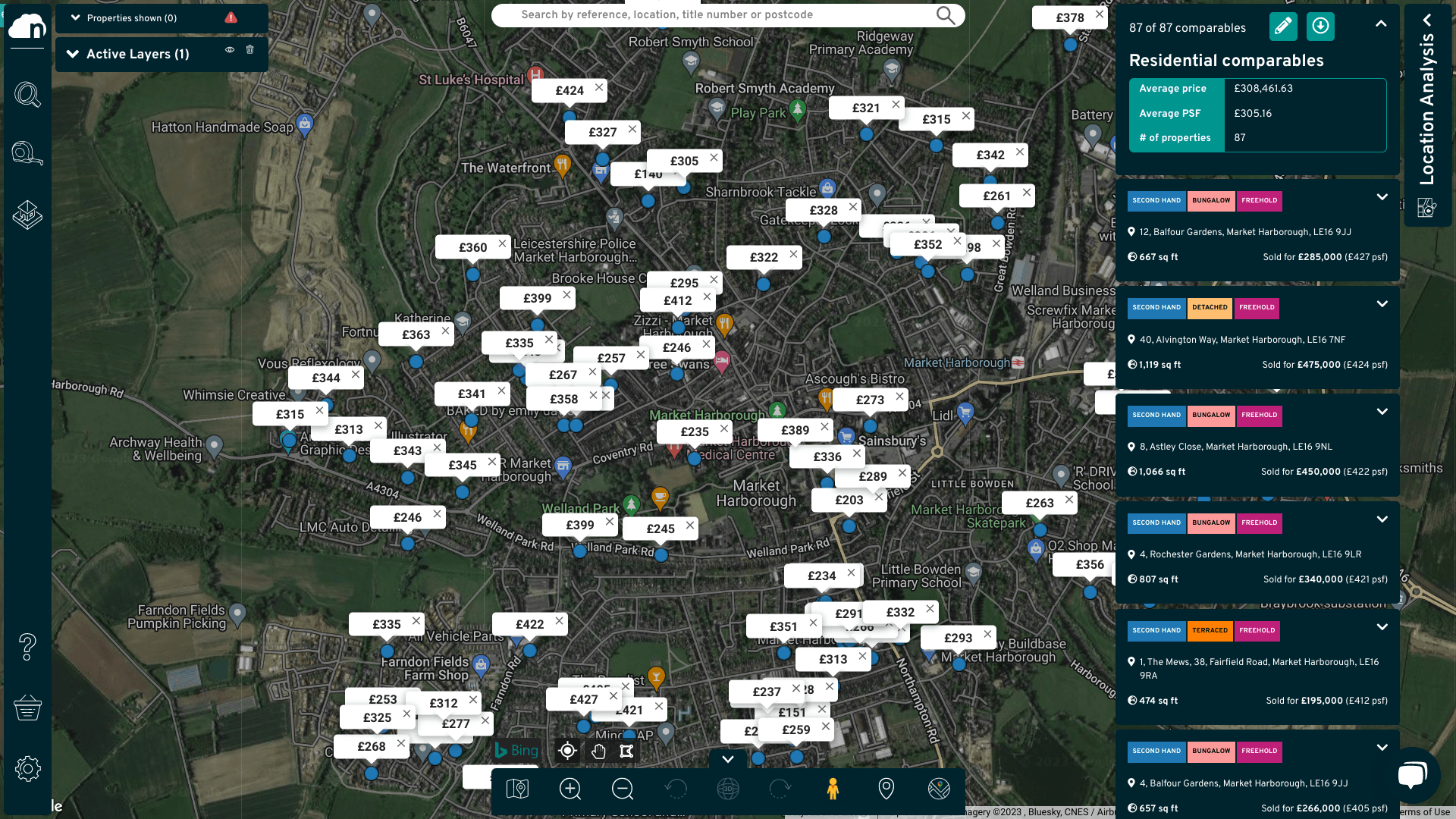Expand 8, Astley Close comparable card
The width and height of the screenshot is (1456, 819).
(x=1382, y=412)
